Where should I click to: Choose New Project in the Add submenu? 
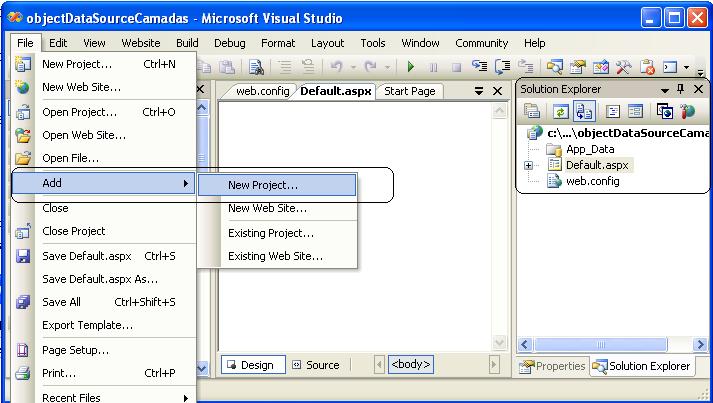pos(277,185)
